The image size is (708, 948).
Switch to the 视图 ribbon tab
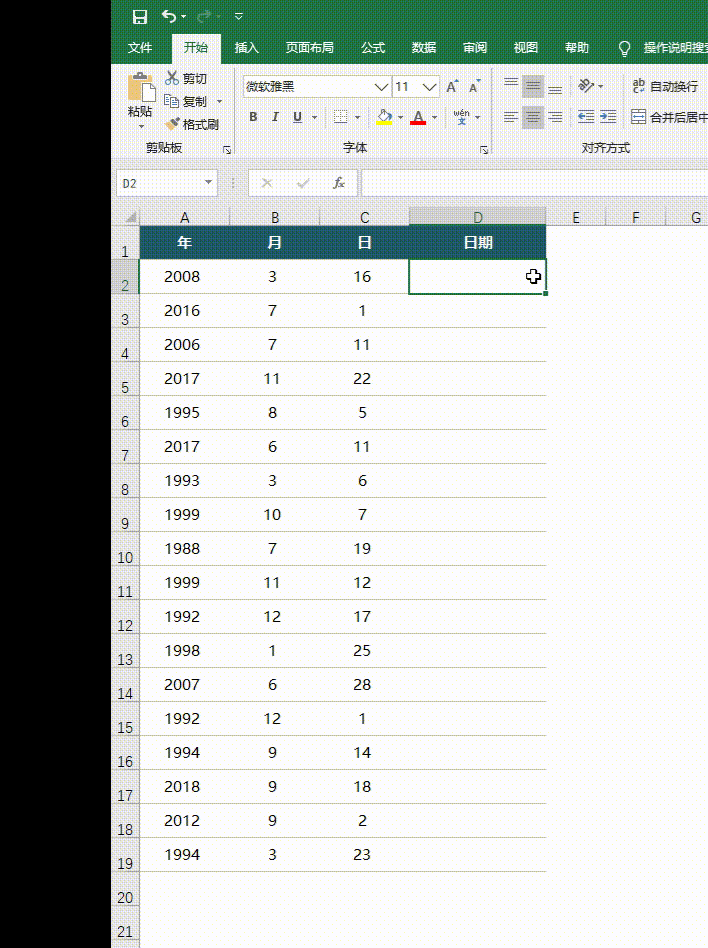[x=525, y=48]
